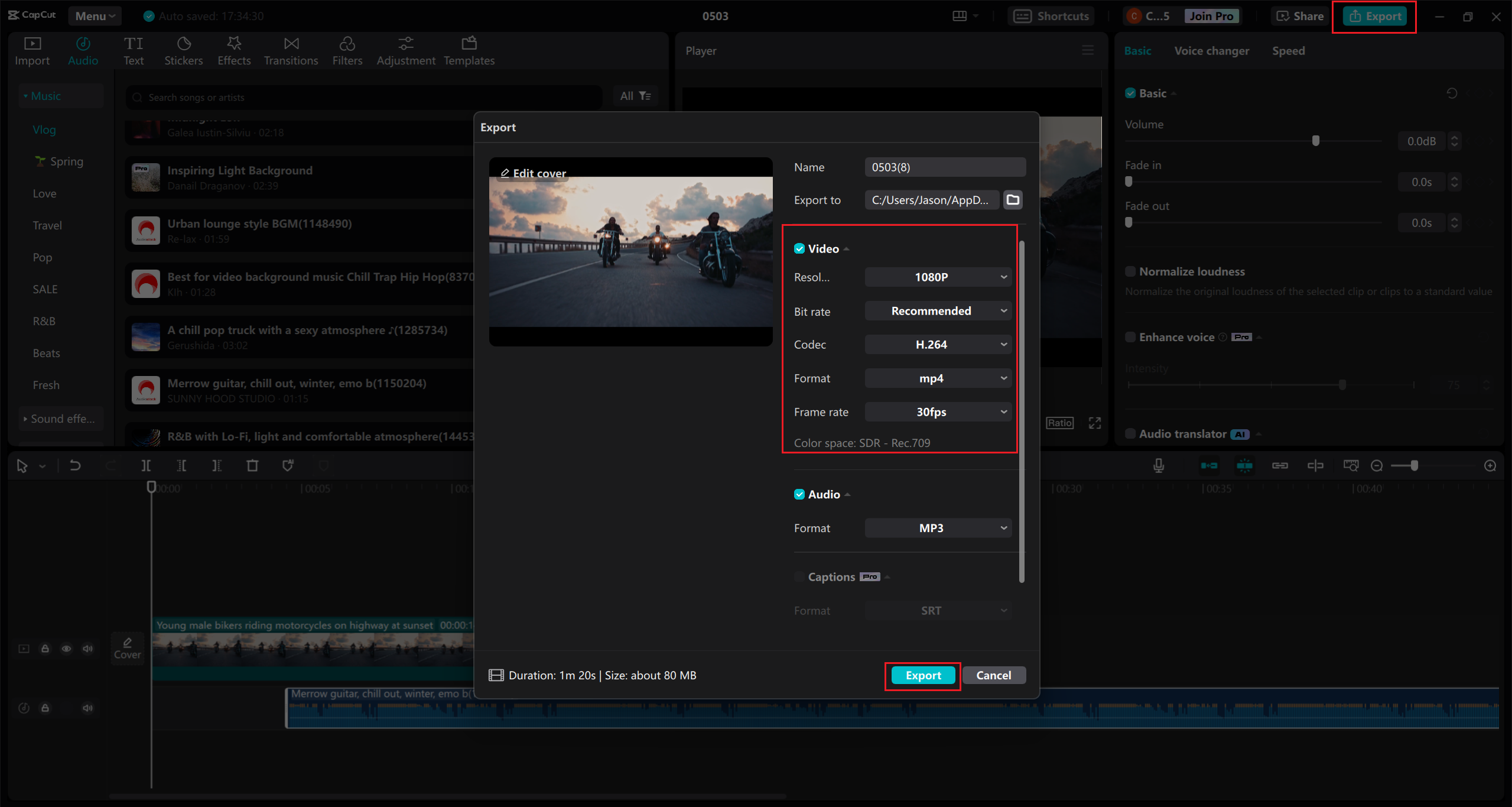Click the split clip tool in the timeline toolbar

pyautogui.click(x=146, y=466)
